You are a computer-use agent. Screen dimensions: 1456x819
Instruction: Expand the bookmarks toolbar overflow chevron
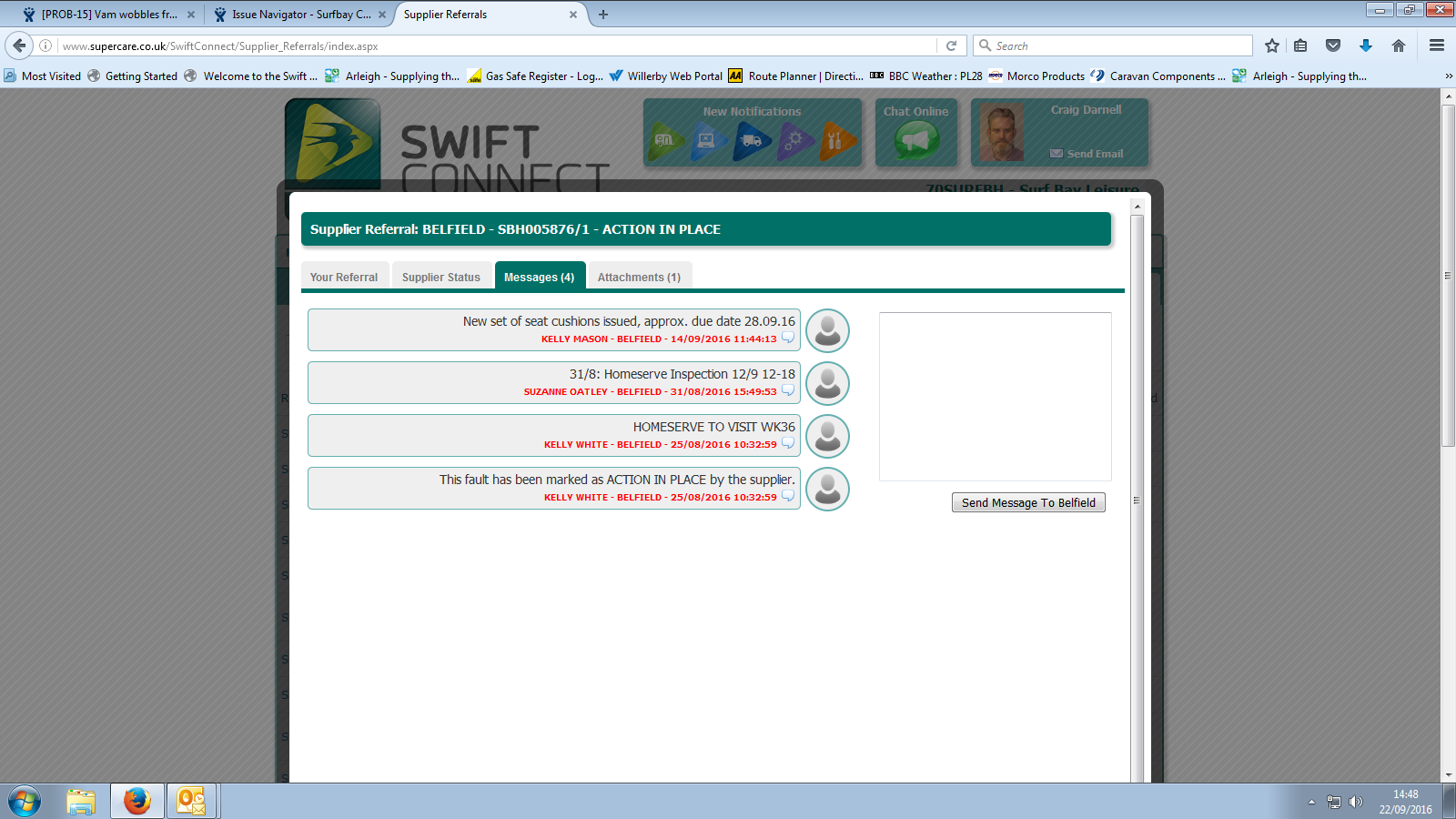point(1448,76)
